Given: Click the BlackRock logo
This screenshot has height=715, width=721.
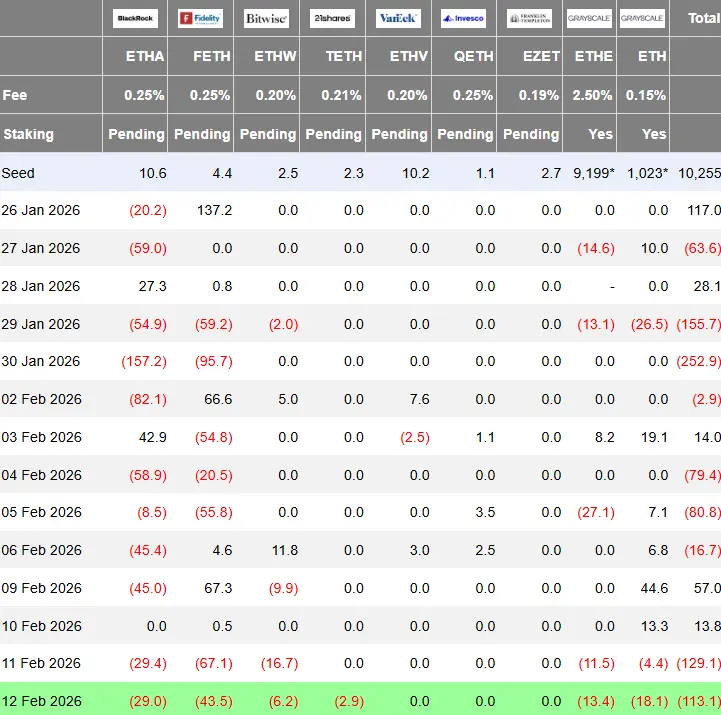Looking at the screenshot, I should tap(135, 18).
